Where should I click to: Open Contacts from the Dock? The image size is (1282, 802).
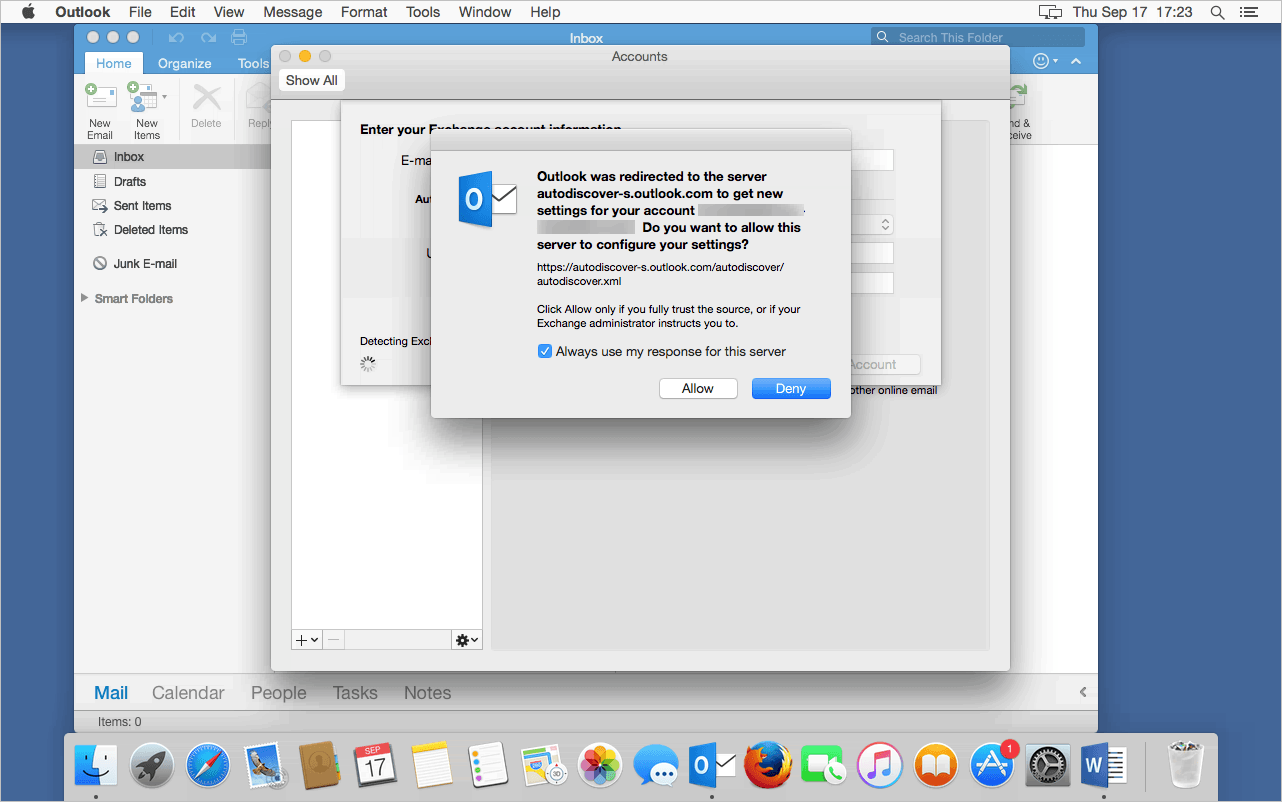coord(321,766)
